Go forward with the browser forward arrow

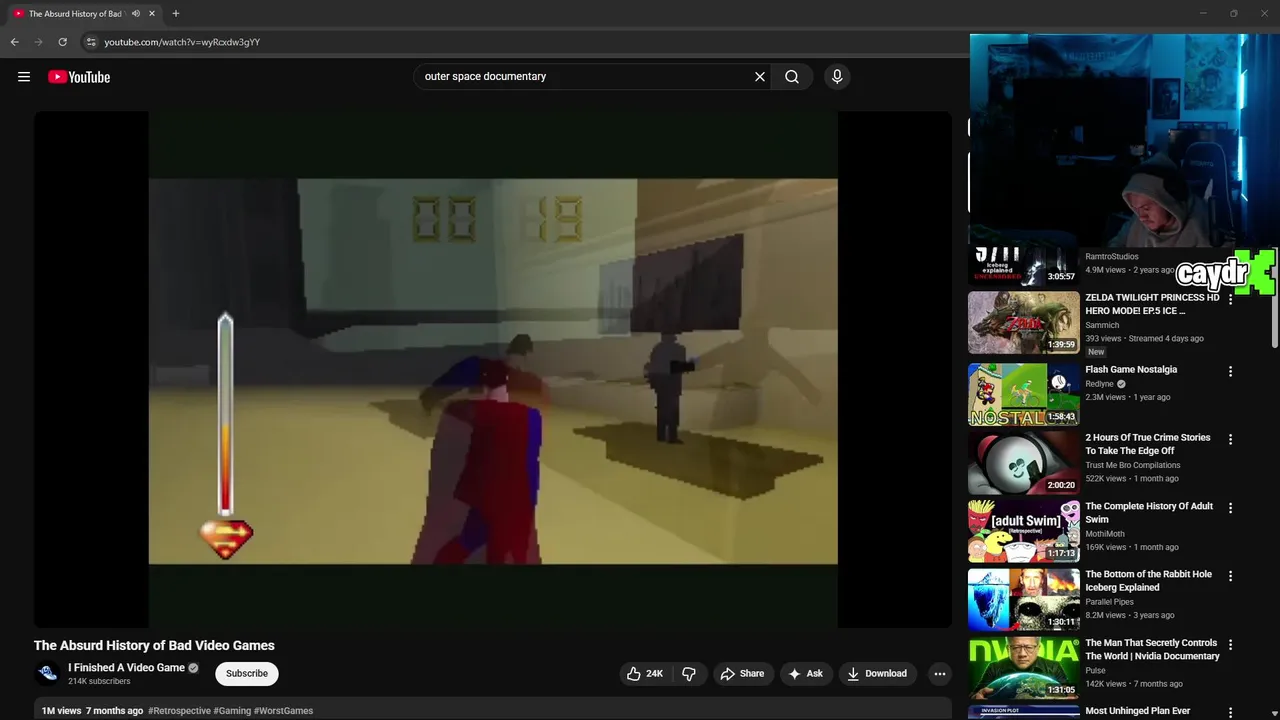pyautogui.click(x=38, y=42)
